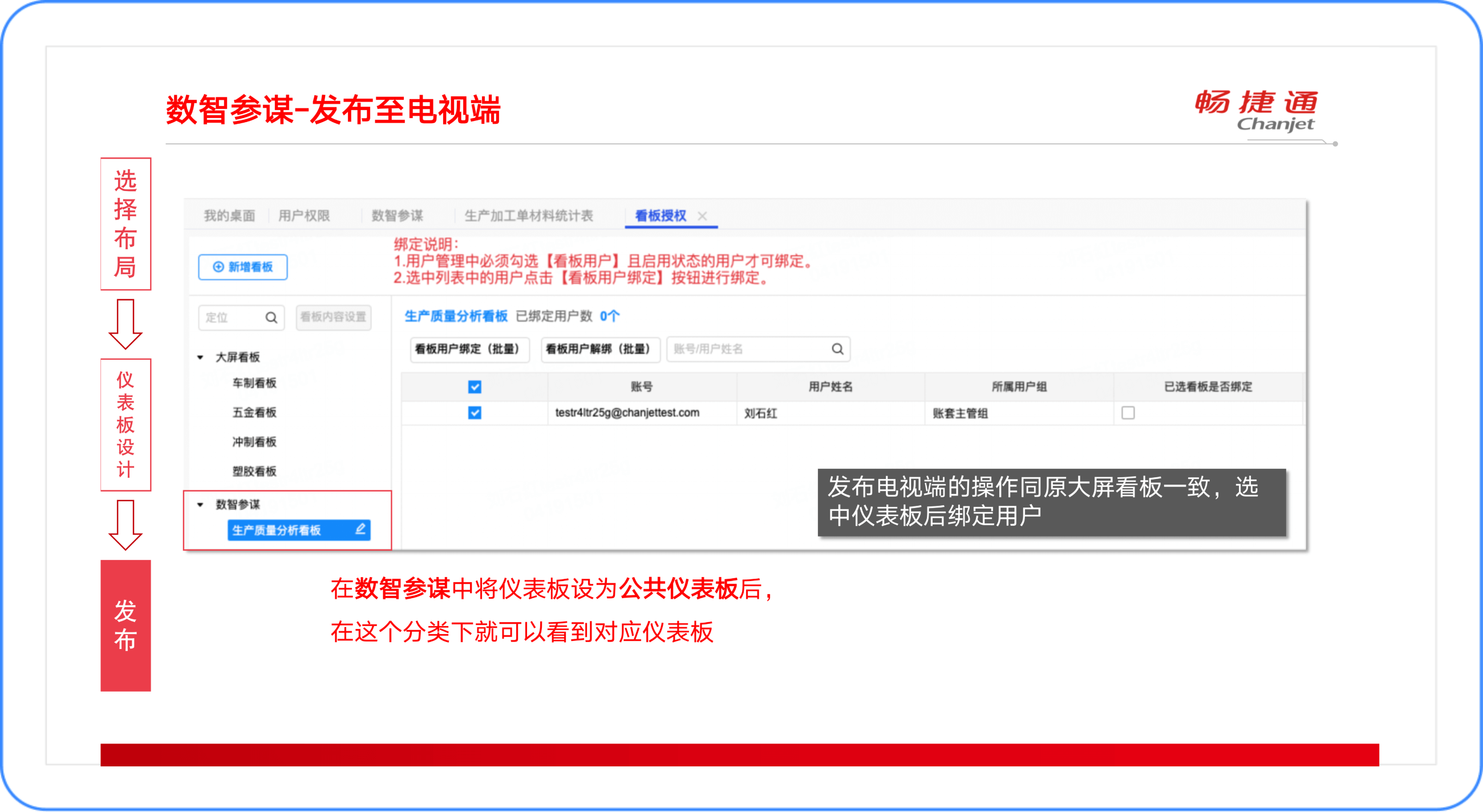The width and height of the screenshot is (1483, 812).
Task: Select the 看板授权 tab
Action: [x=661, y=216]
